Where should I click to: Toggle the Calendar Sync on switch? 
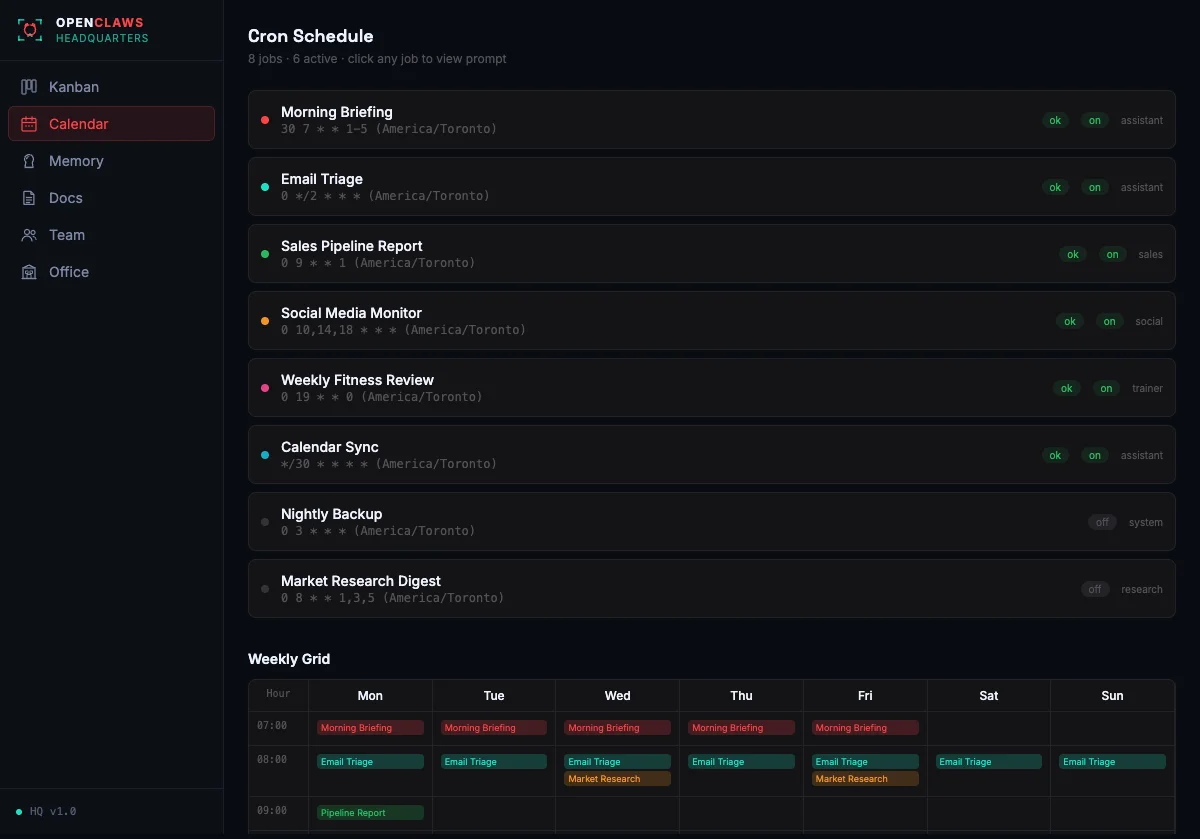(1095, 455)
